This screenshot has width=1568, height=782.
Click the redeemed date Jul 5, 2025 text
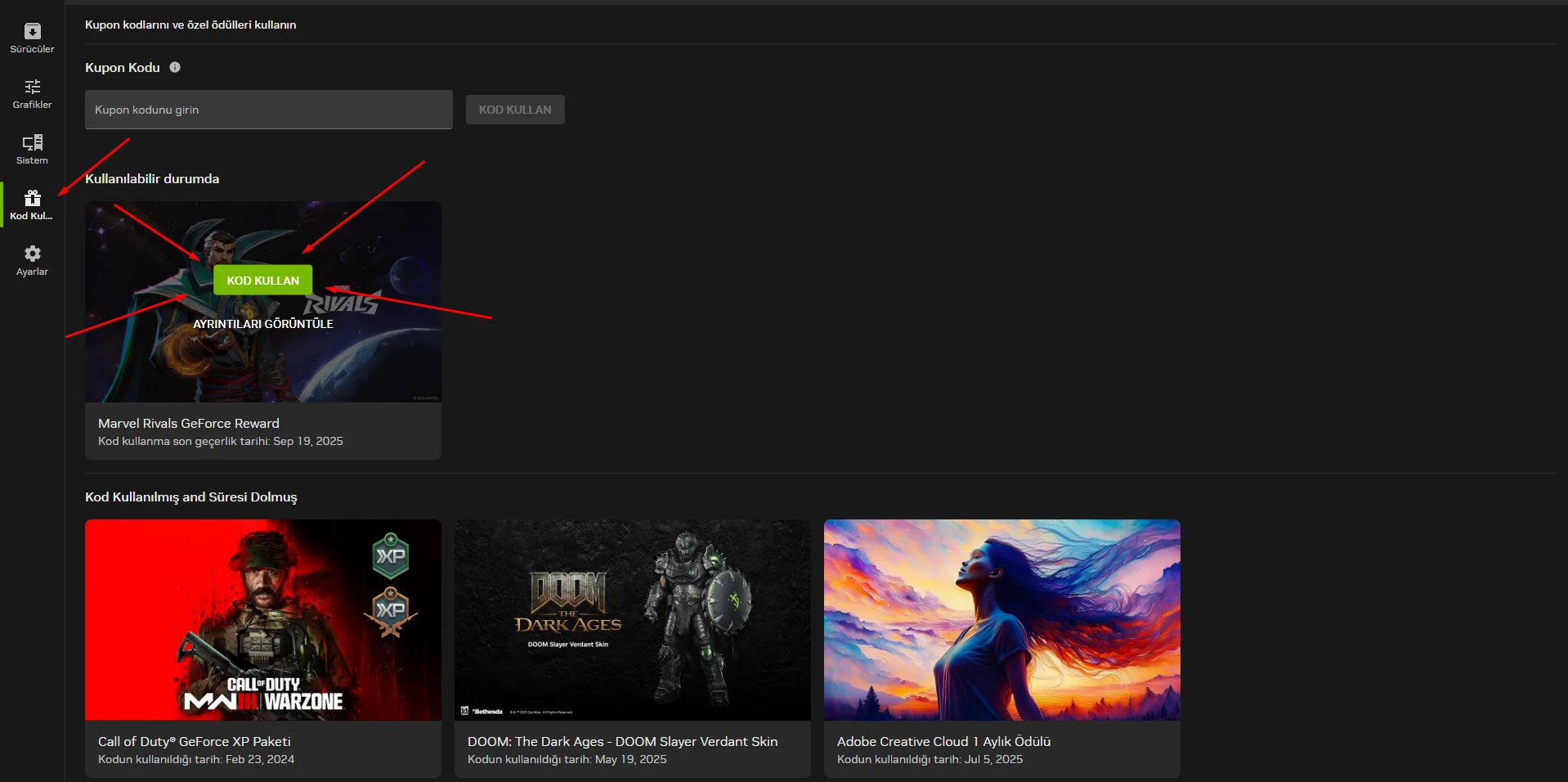pos(994,759)
